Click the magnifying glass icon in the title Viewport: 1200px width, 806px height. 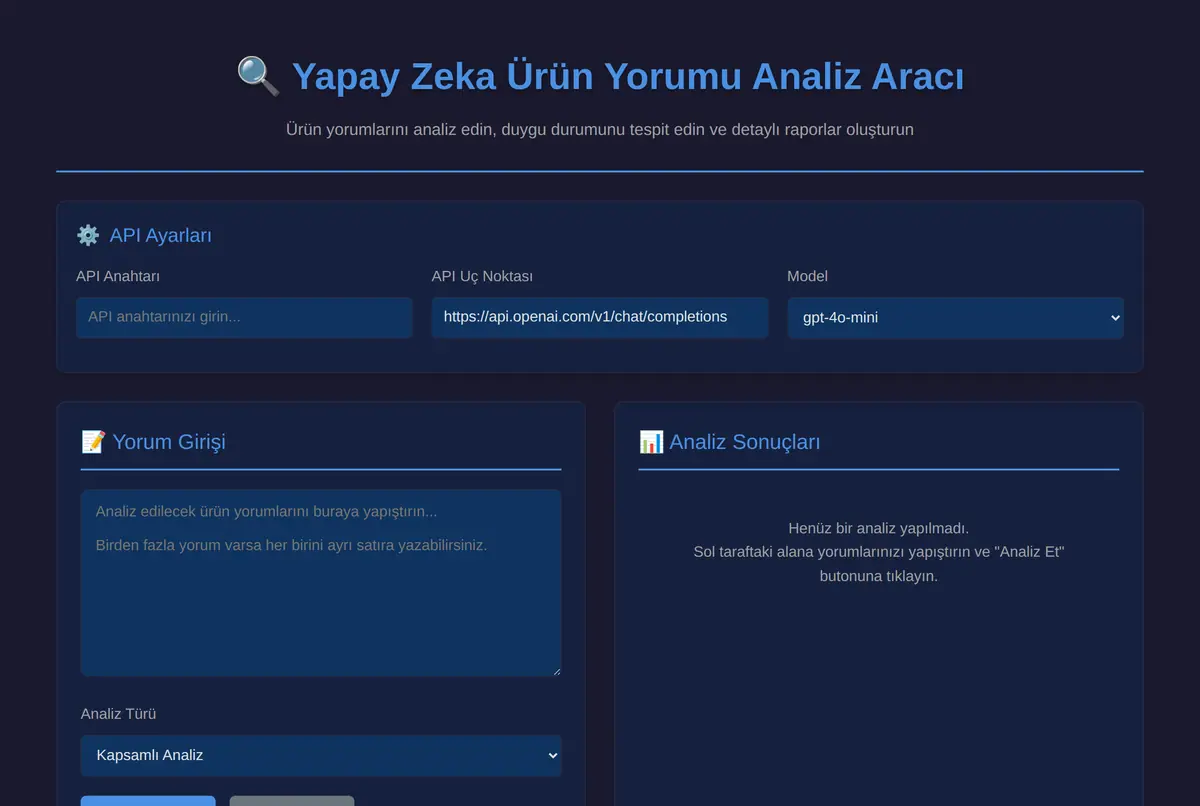click(258, 76)
